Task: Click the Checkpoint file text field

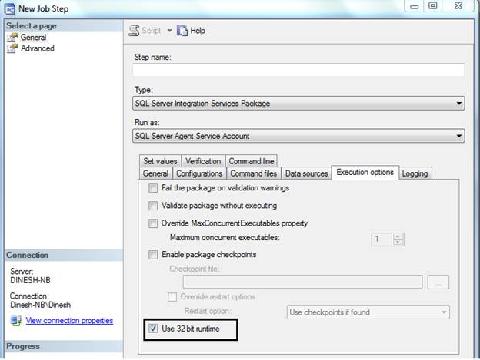Action: [x=303, y=282]
